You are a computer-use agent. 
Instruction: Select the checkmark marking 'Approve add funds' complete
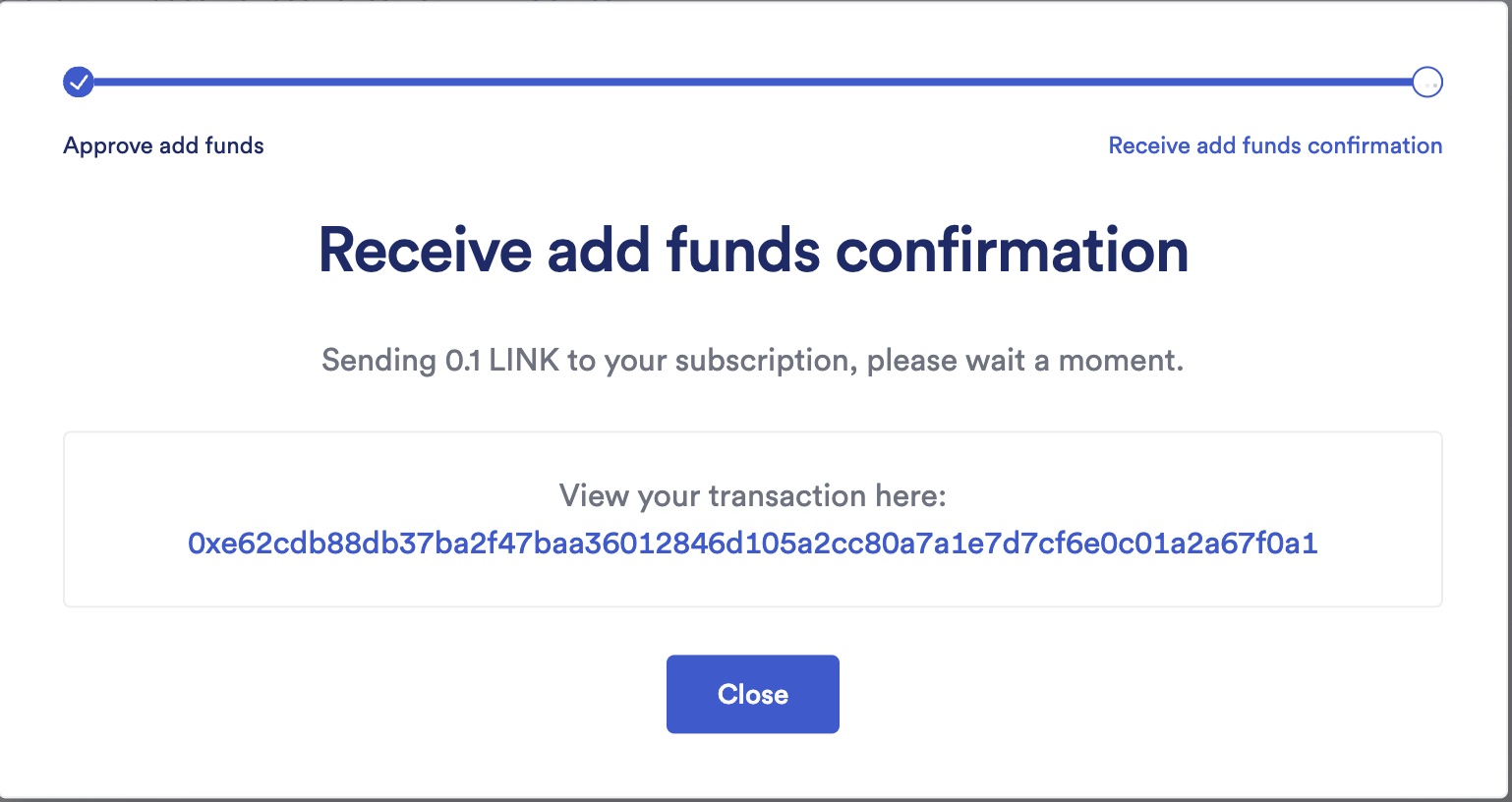[79, 82]
